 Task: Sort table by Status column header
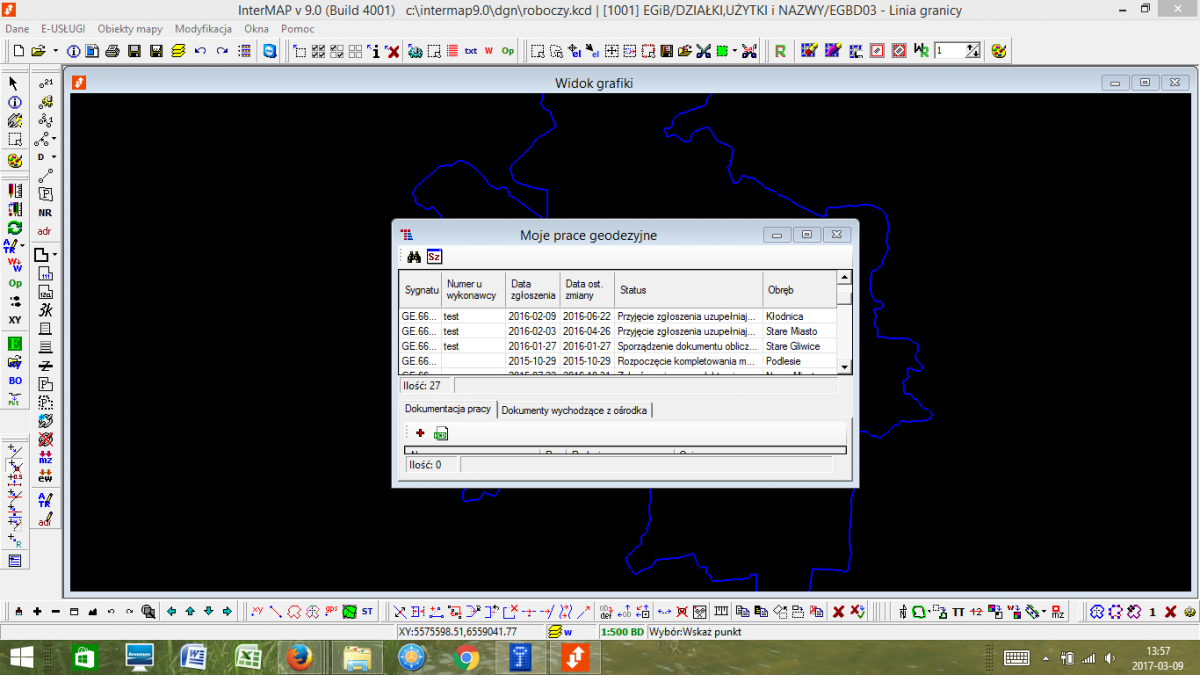pyautogui.click(x=688, y=290)
